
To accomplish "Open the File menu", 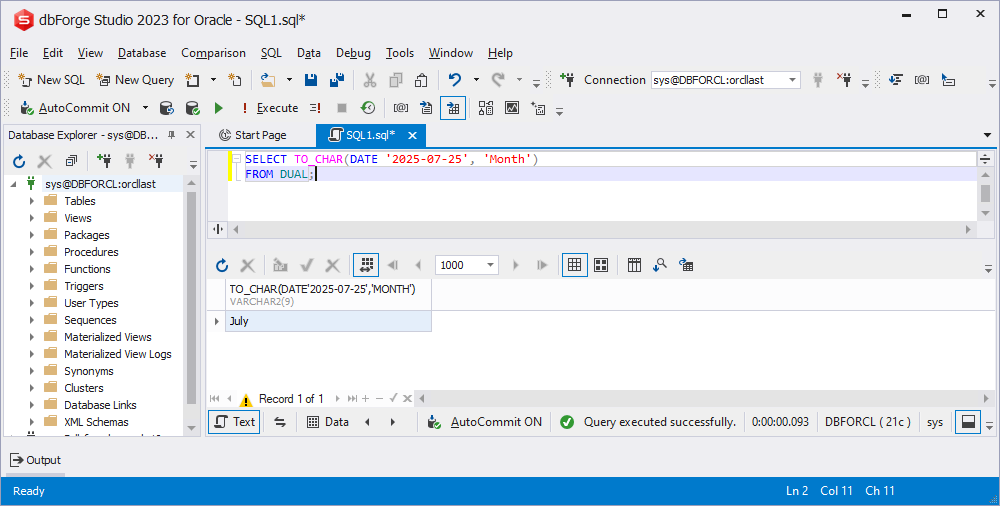I will pyautogui.click(x=19, y=53).
